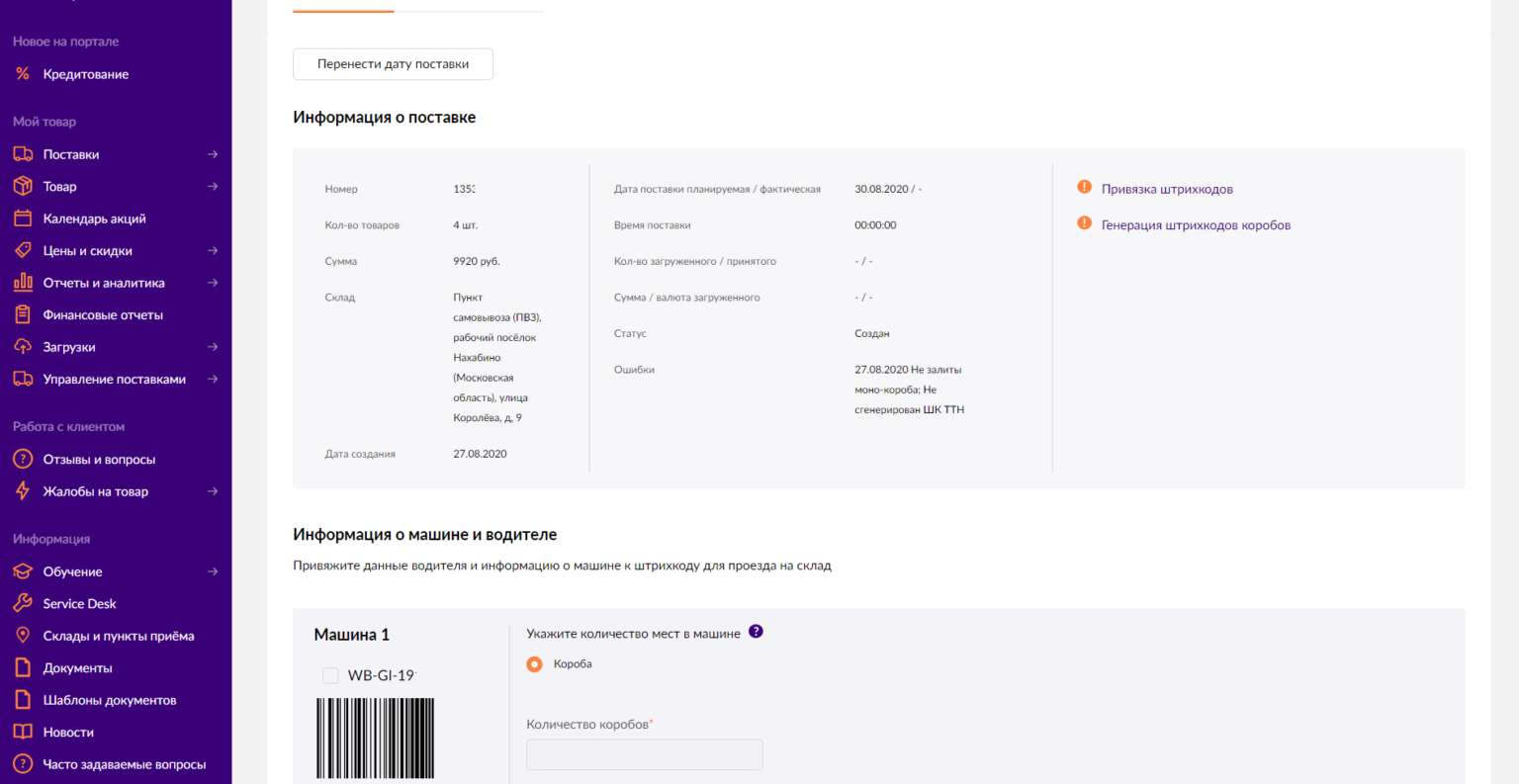
Task: Click the document icon for Документы
Action: point(23,667)
